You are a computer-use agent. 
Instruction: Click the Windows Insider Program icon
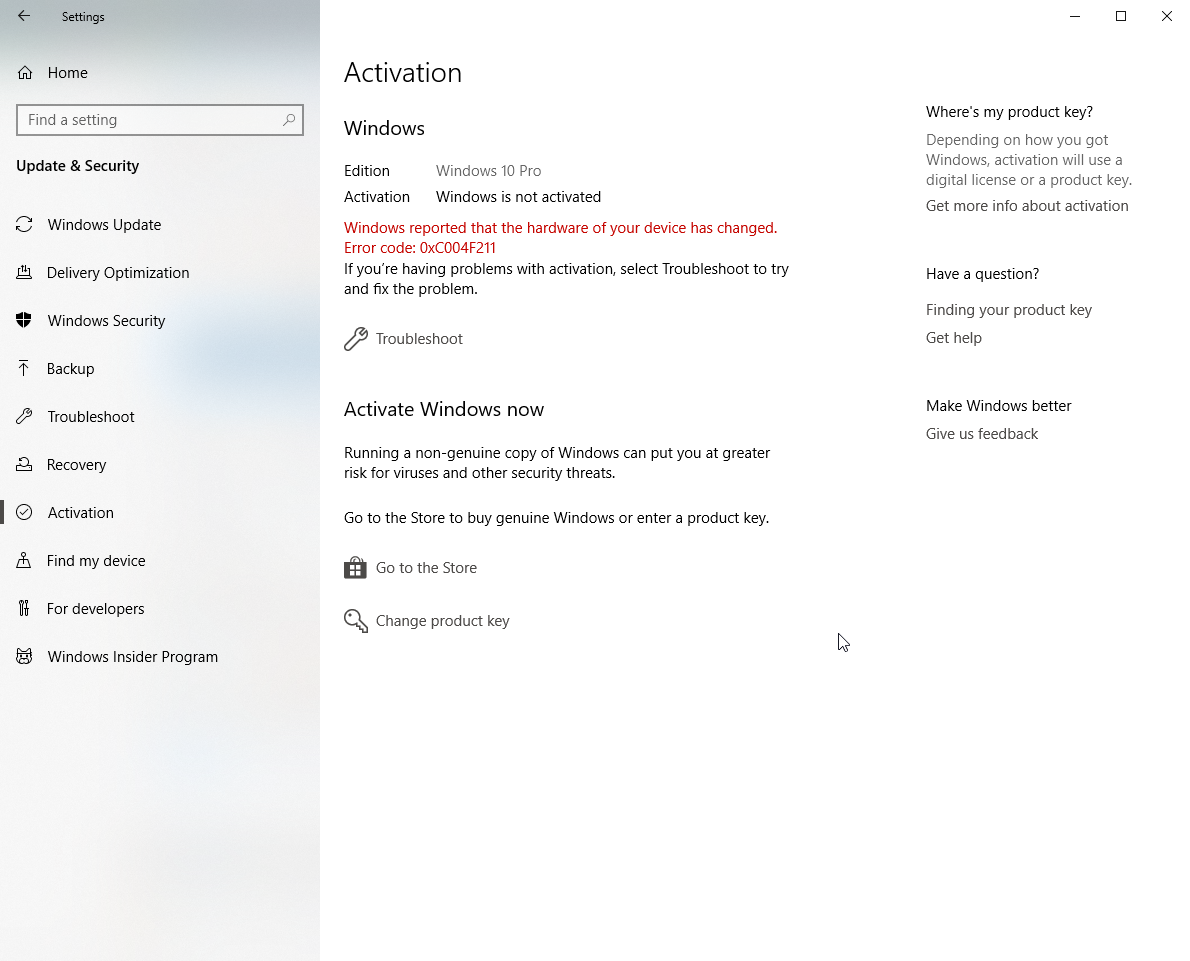pyautogui.click(x=24, y=657)
